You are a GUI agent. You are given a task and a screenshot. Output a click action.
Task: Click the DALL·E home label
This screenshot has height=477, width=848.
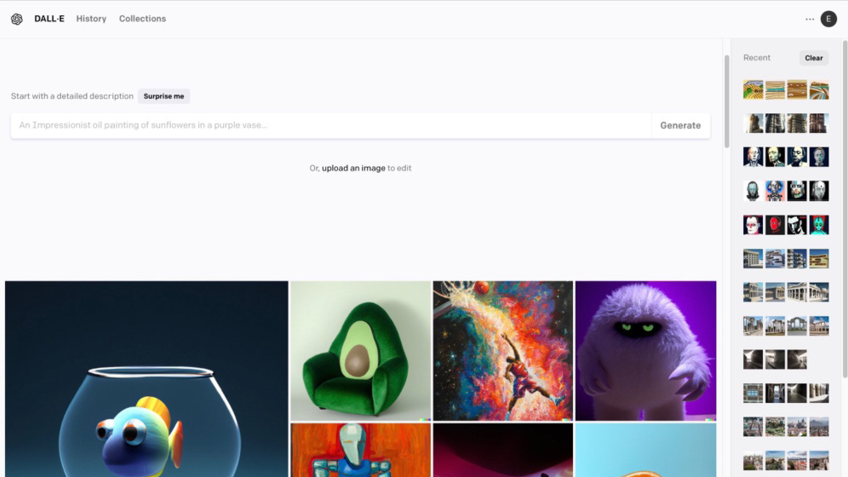pos(49,18)
